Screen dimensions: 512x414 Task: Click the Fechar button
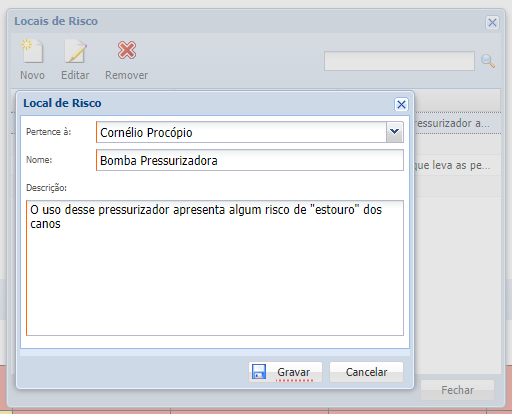[457, 390]
